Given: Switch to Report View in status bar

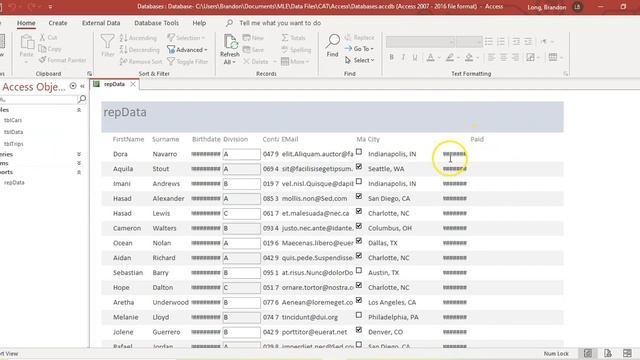Looking at the screenshot, I should coord(588,353).
